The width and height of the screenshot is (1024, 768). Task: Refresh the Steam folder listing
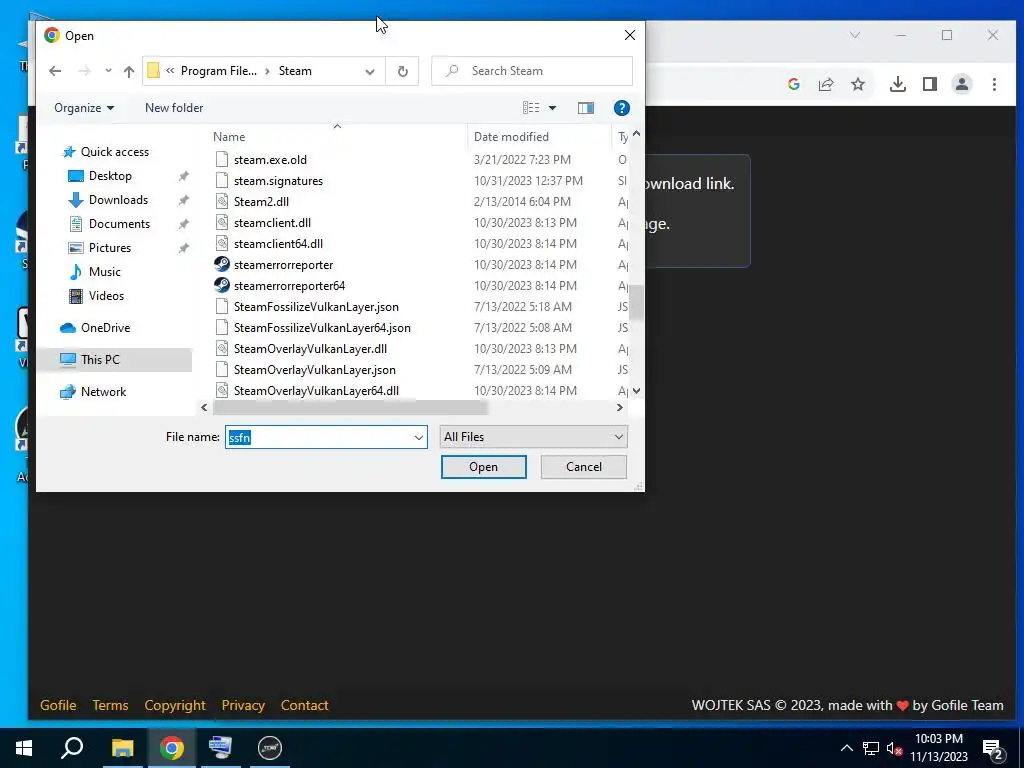pos(402,71)
